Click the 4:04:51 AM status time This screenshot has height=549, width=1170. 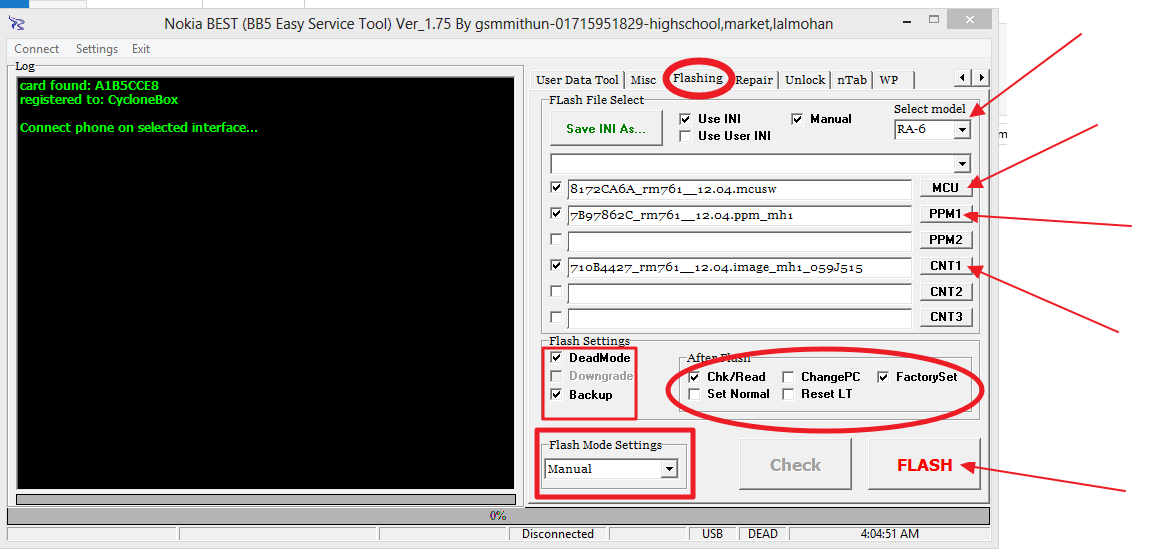click(889, 534)
